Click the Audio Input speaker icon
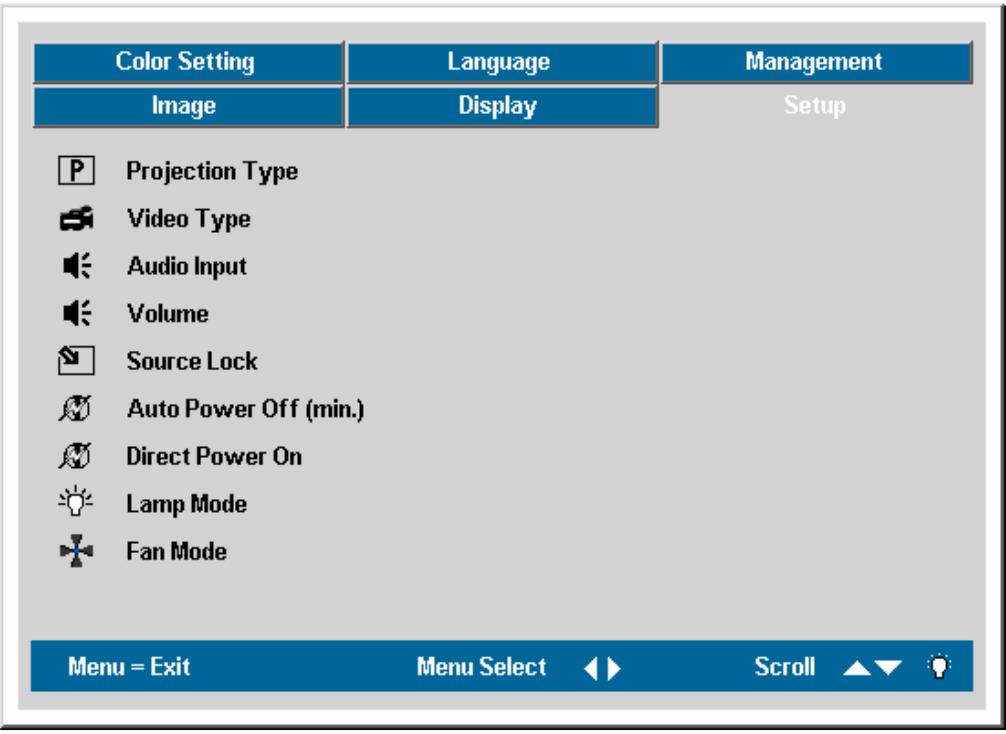The image size is (1006, 734). click(x=77, y=266)
